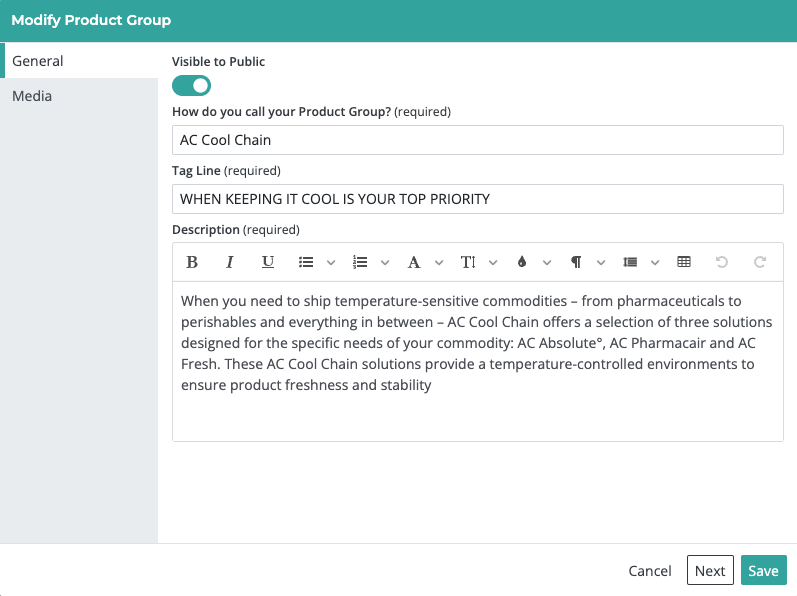This screenshot has width=797, height=596.
Task: Expand line height dropdown arrow
Action: click(x=655, y=263)
